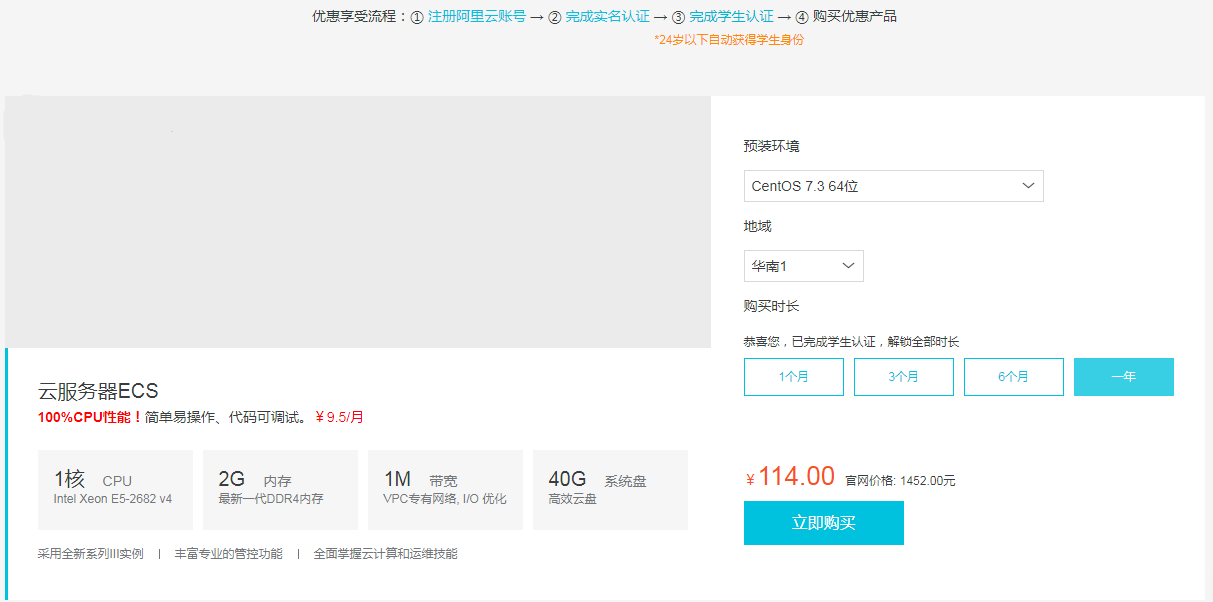The height and width of the screenshot is (602, 1213).
Task: Click the ¥114.00 price
Action: tap(790, 477)
